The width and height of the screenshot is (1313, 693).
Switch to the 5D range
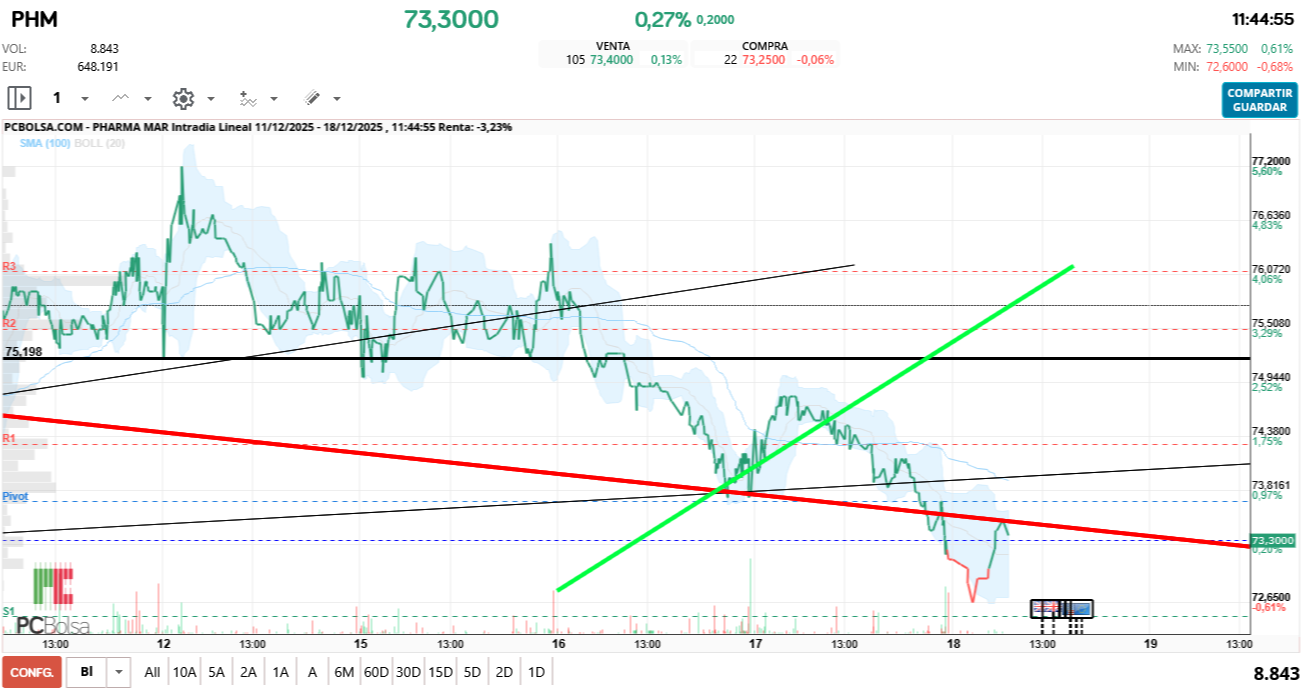point(472,672)
